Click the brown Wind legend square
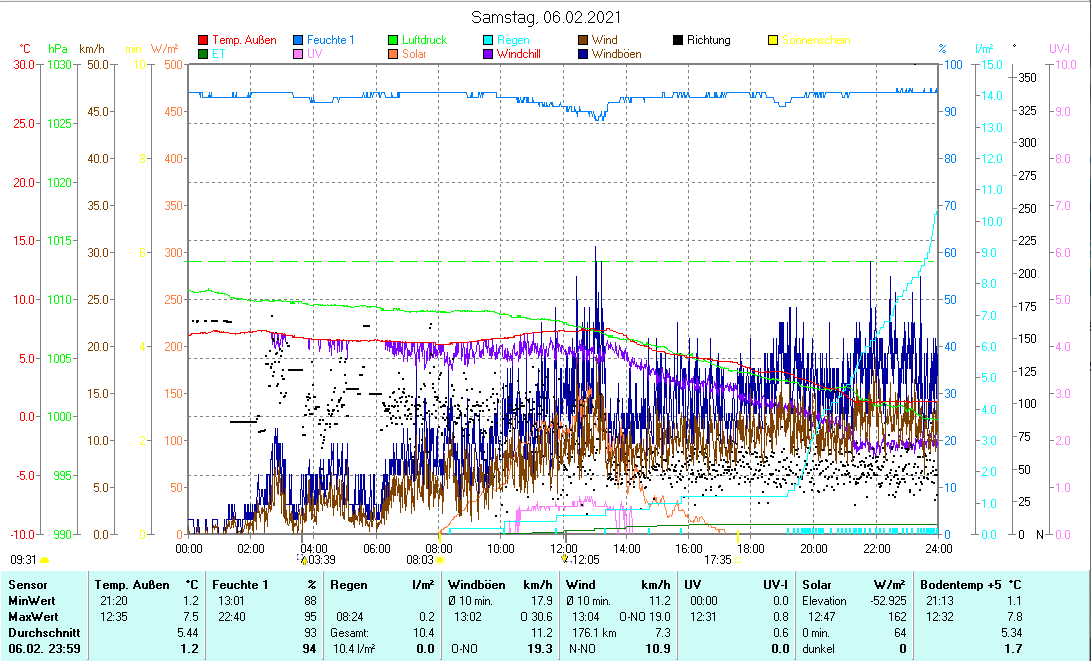 coord(583,40)
